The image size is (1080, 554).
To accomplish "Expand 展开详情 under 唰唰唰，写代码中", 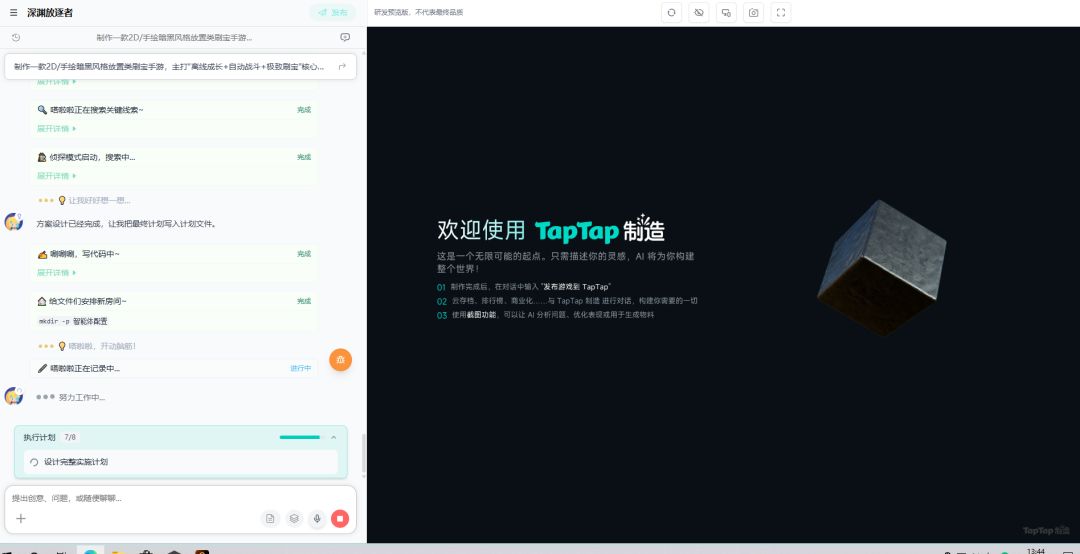I will coord(56,273).
